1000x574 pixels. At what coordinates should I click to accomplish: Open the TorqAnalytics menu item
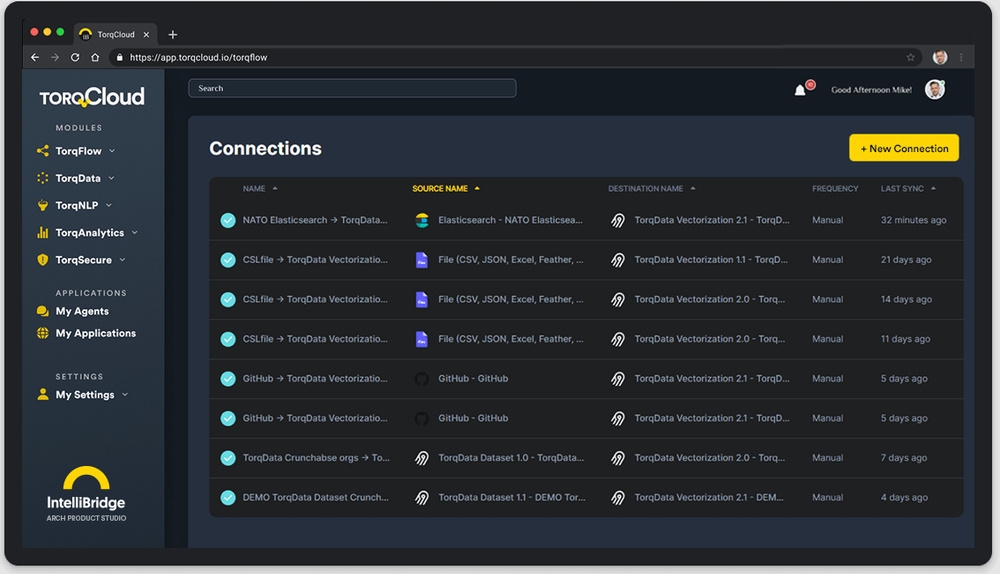tap(90, 233)
